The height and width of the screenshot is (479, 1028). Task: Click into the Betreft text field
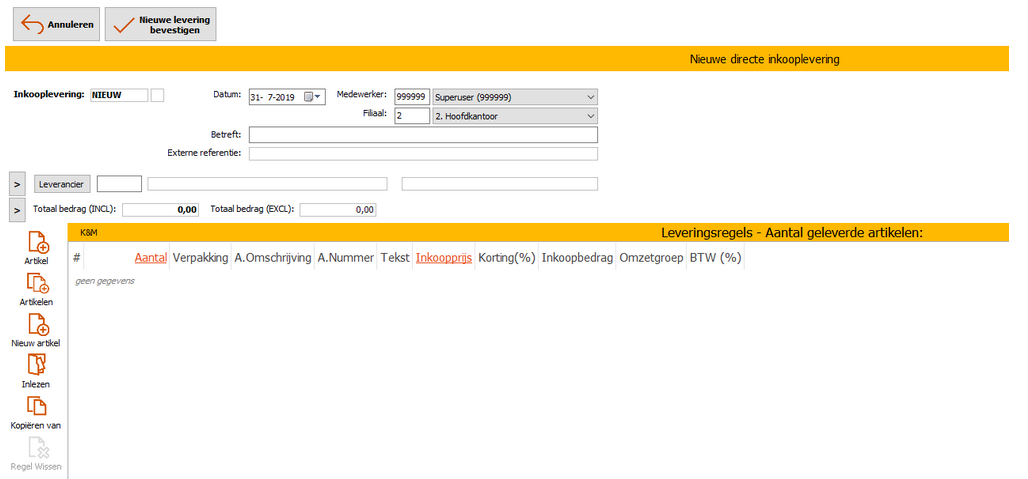click(x=422, y=135)
